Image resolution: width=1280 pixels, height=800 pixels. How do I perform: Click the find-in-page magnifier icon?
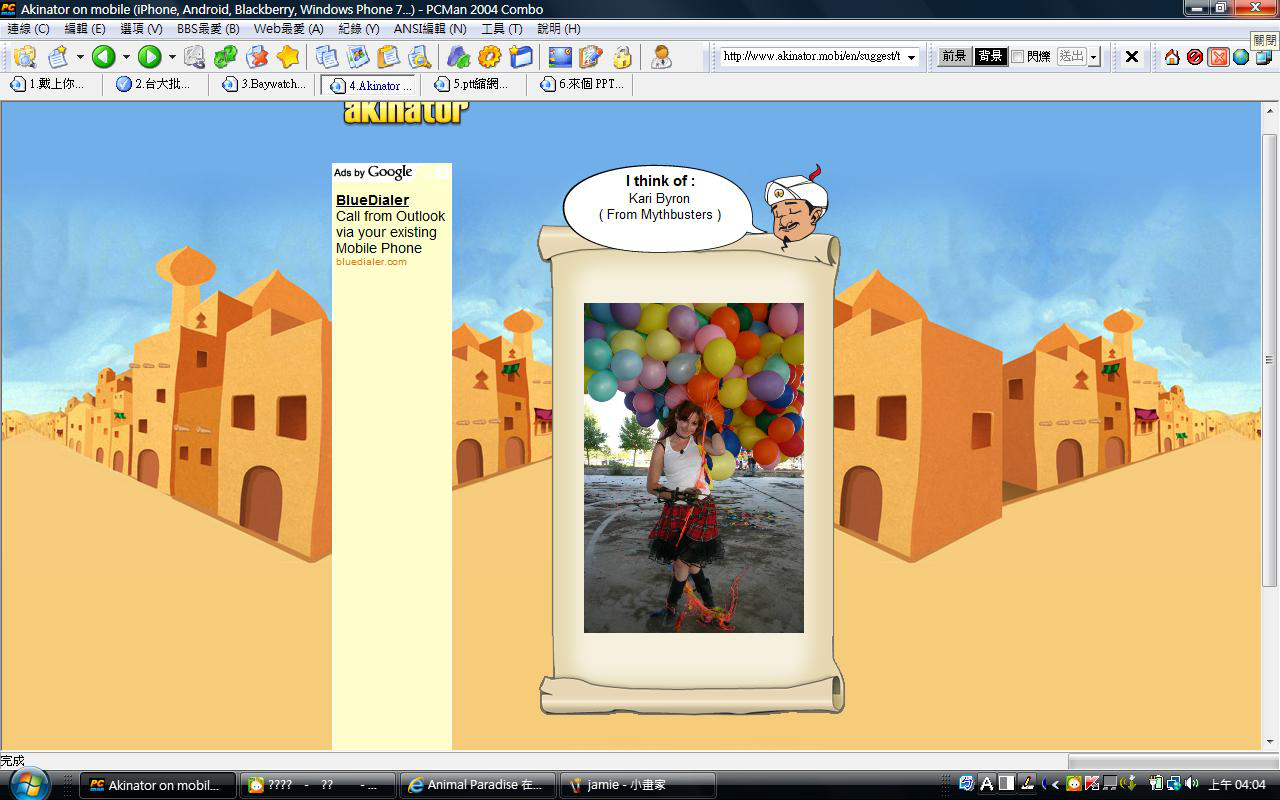(419, 56)
